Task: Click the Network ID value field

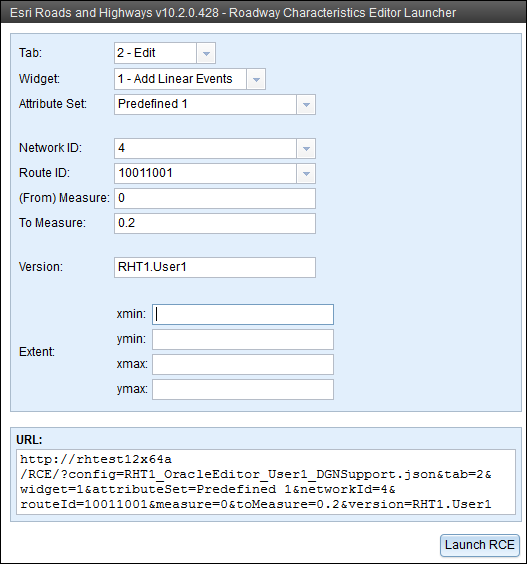Action: click(205, 149)
